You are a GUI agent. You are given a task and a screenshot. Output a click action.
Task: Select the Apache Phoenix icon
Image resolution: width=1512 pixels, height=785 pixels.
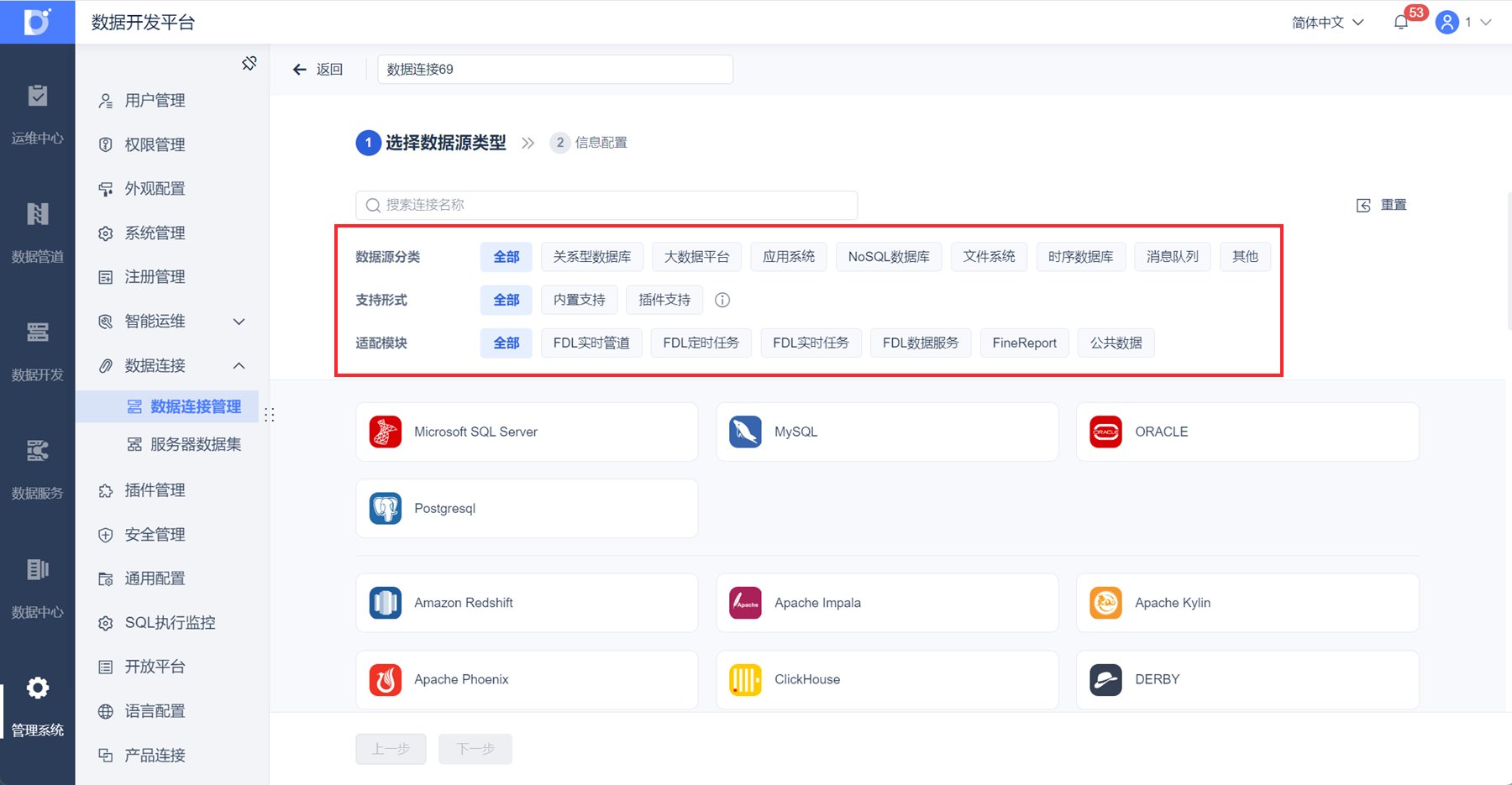[386, 680]
